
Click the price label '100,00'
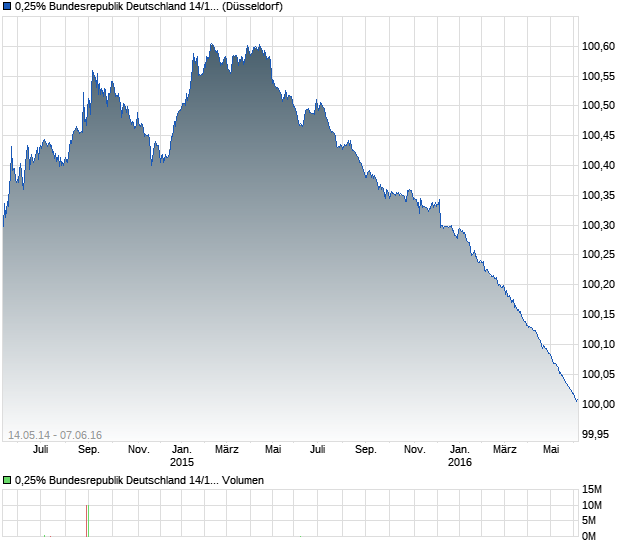598,404
